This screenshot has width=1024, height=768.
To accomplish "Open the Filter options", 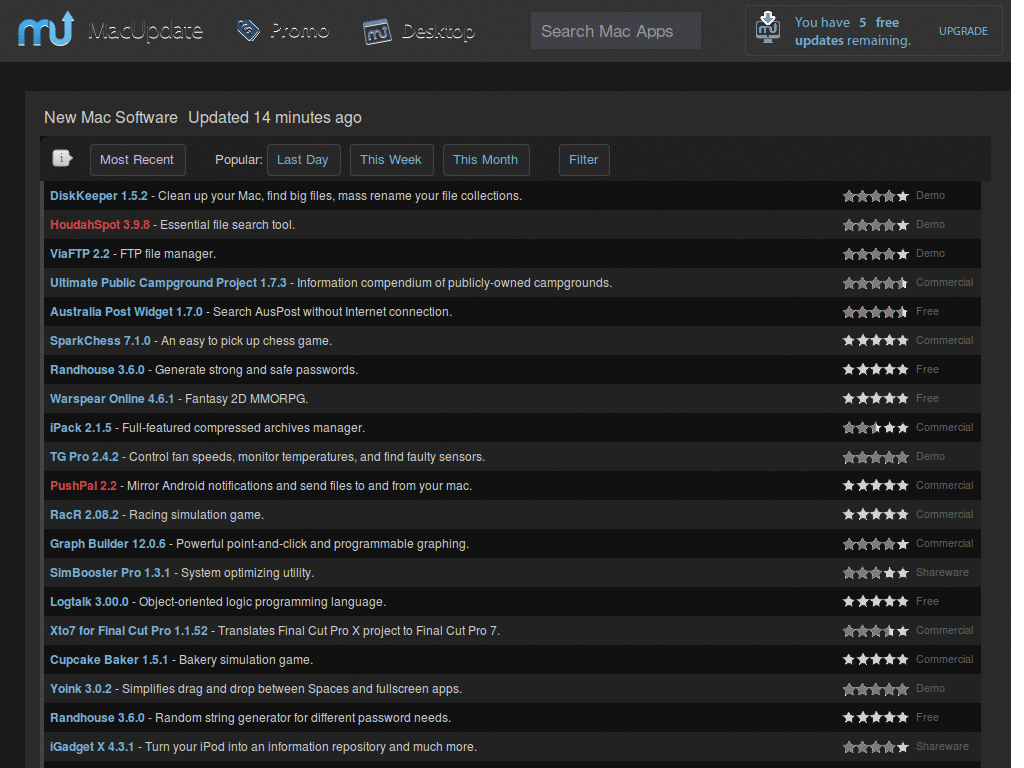I will click(584, 160).
